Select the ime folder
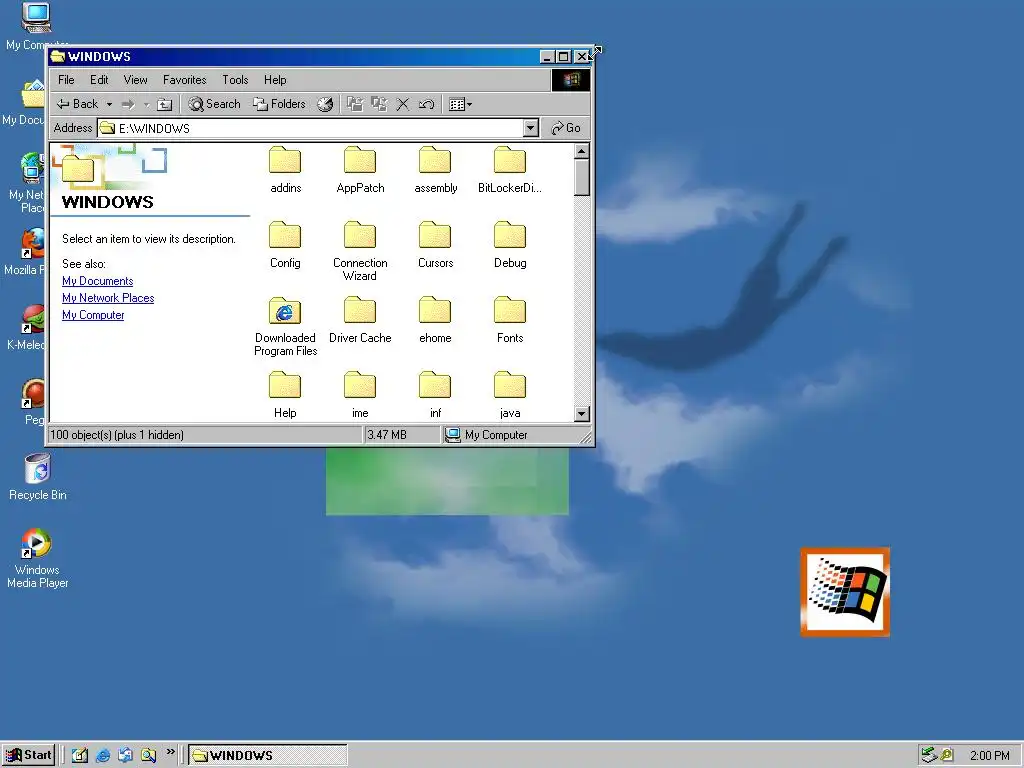 point(360,395)
